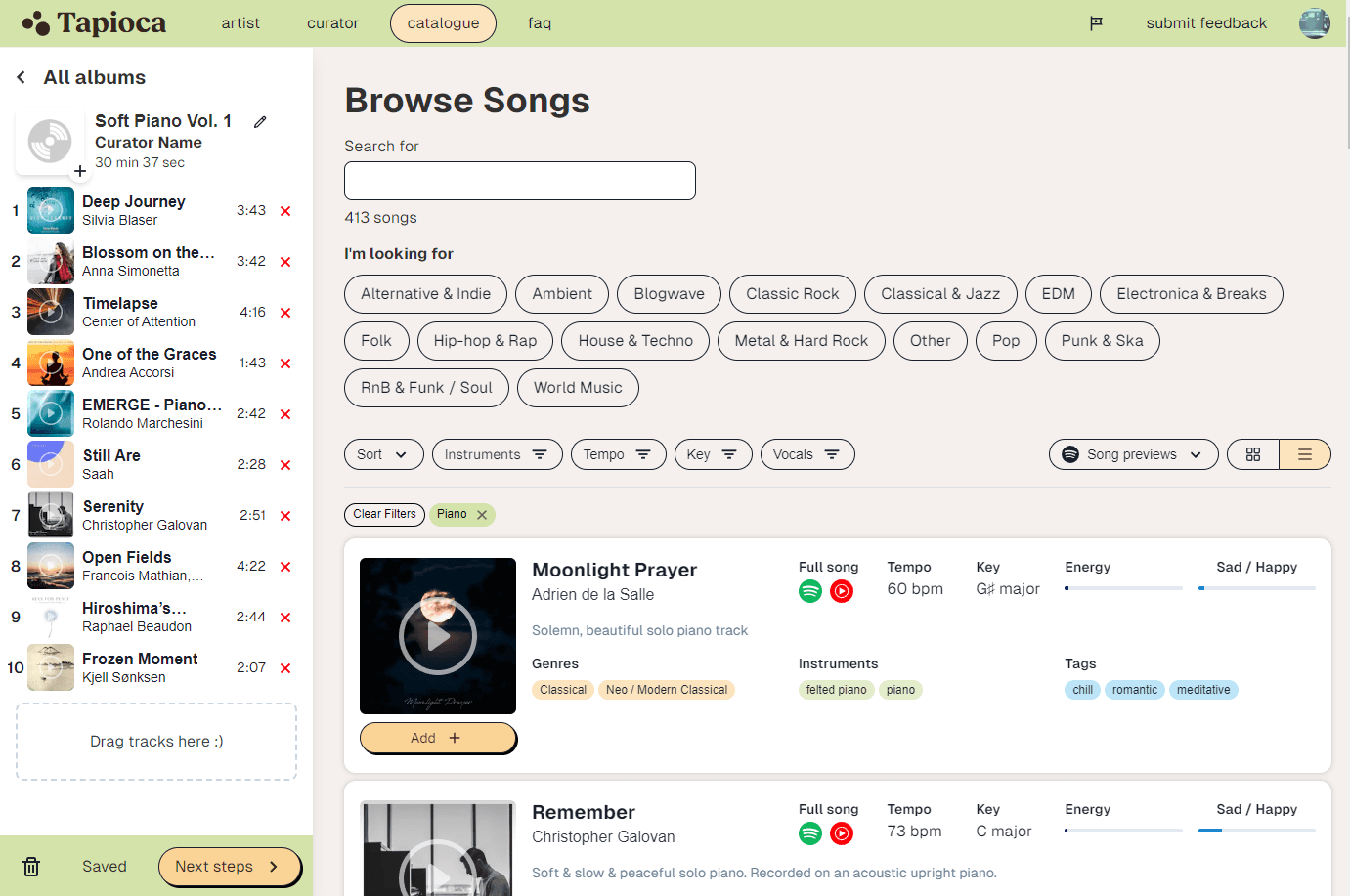1350x896 pixels.
Task: Toggle Alternative & Indie genre filter
Action: tap(426, 294)
